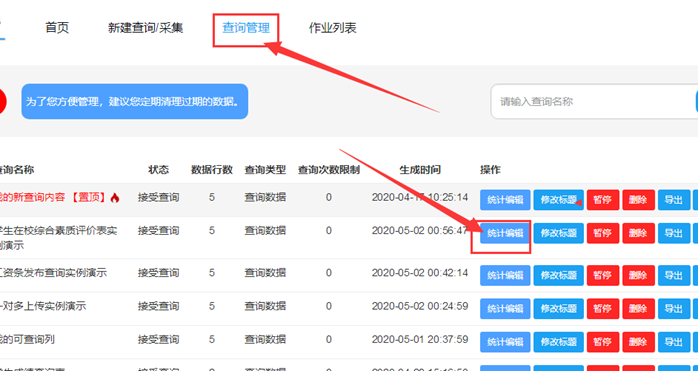Pause the 一对多上传实例演示 query
The height and width of the screenshot is (371, 698).
[603, 309]
